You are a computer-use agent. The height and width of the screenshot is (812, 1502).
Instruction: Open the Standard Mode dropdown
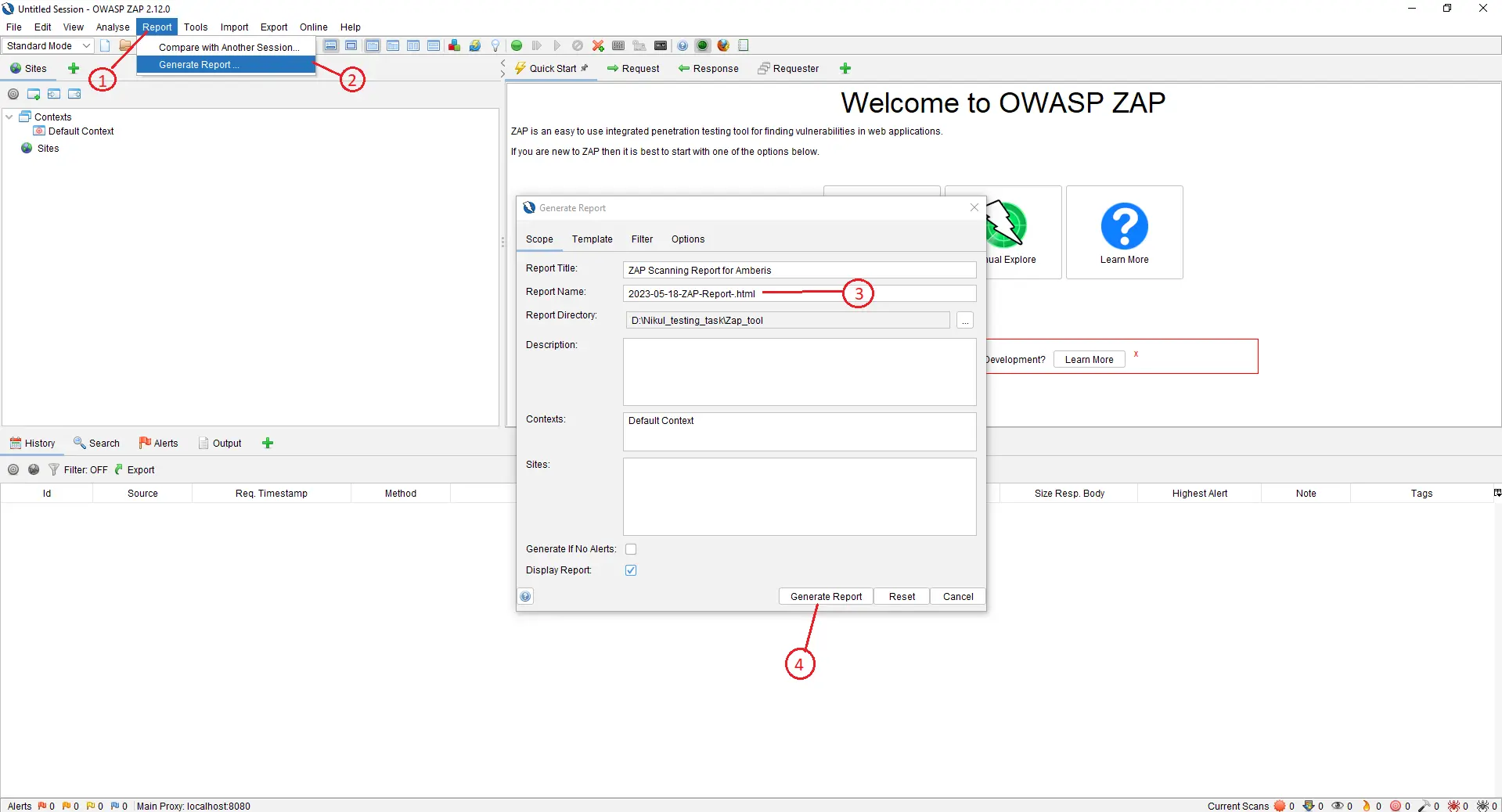(47, 45)
